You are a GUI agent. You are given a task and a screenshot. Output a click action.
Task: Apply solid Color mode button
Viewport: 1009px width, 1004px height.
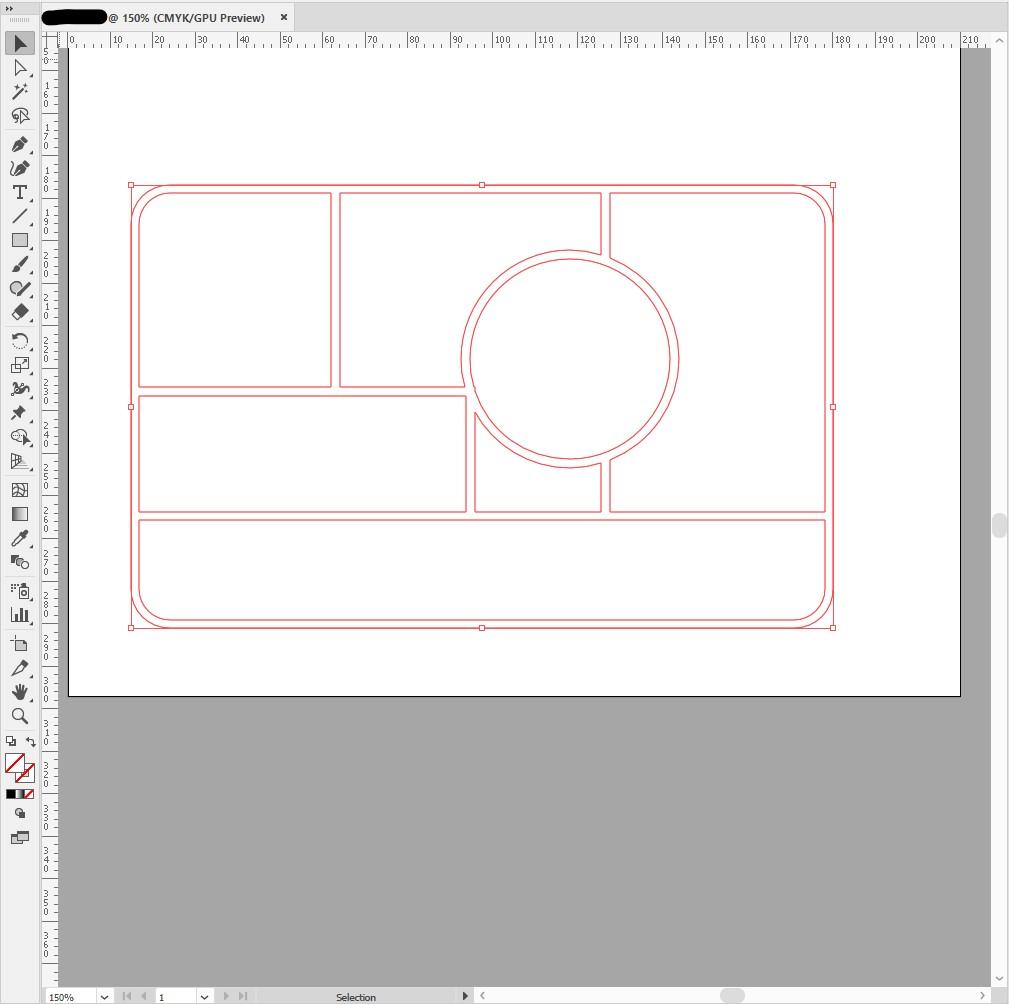click(11, 794)
